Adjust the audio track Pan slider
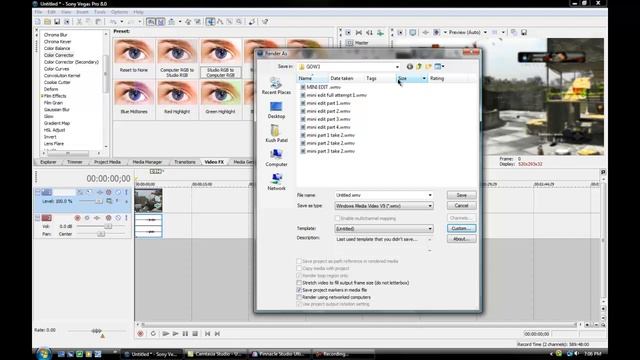Viewport: 640px width, 360px height. (101, 234)
